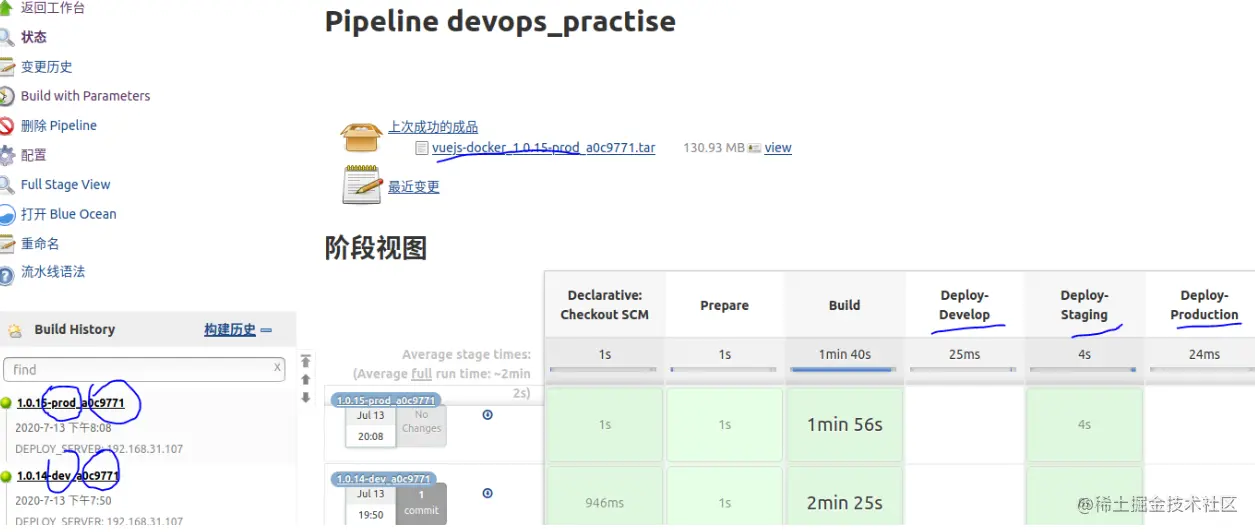1255x532 pixels.
Task: Click the Blue Ocean icon
Action: [x=6, y=214]
